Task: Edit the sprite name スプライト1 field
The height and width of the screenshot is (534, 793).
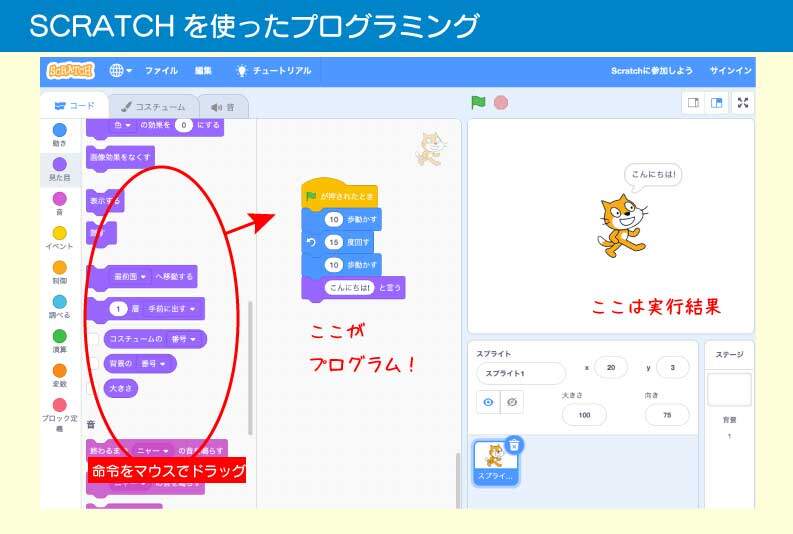Action: [520, 373]
